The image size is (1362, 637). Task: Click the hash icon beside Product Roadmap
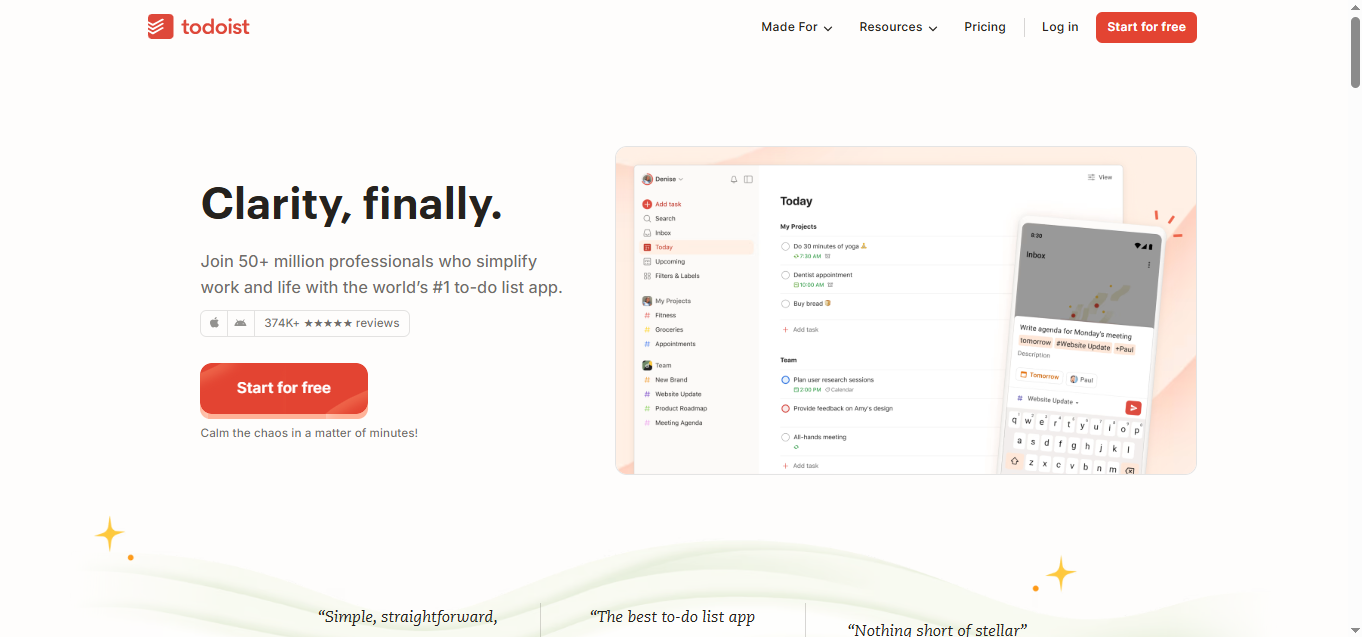pos(647,408)
